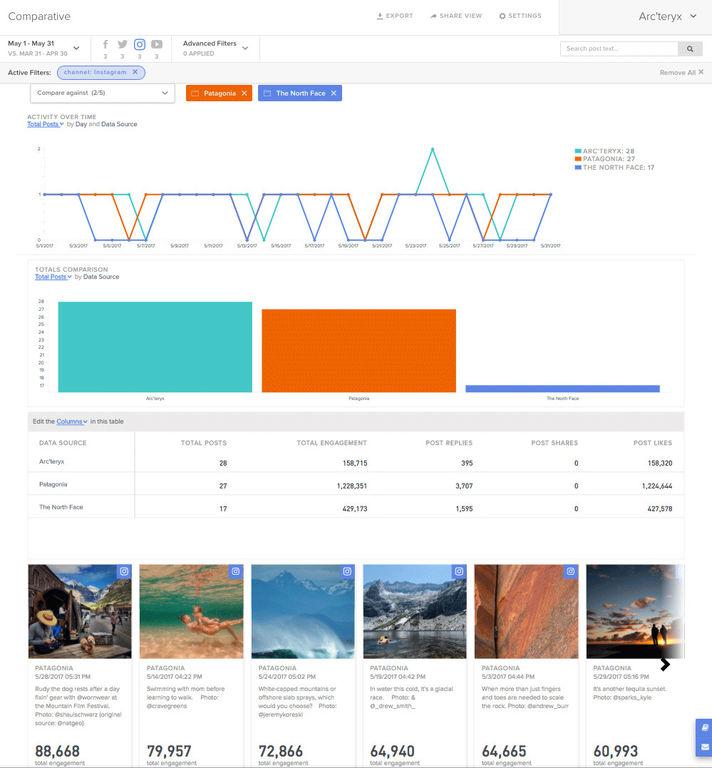This screenshot has width=712, height=768.
Task: Expand Advanced Filters dropdown
Action: tap(215, 48)
